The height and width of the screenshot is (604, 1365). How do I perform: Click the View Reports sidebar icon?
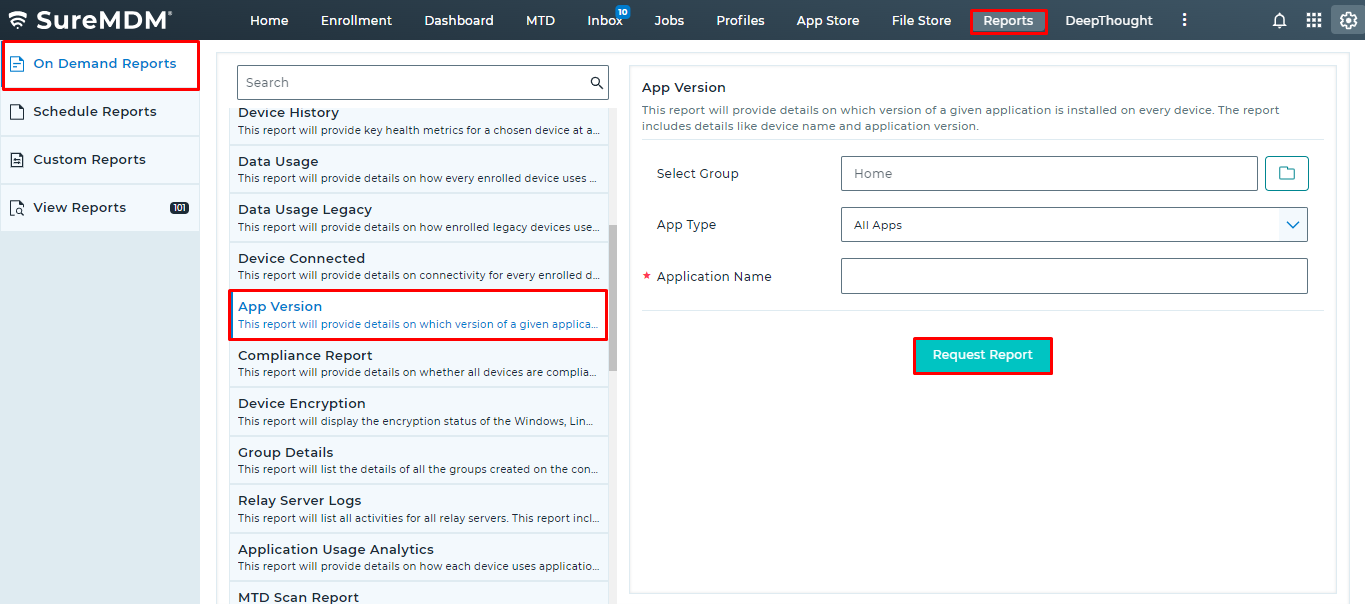coord(17,206)
